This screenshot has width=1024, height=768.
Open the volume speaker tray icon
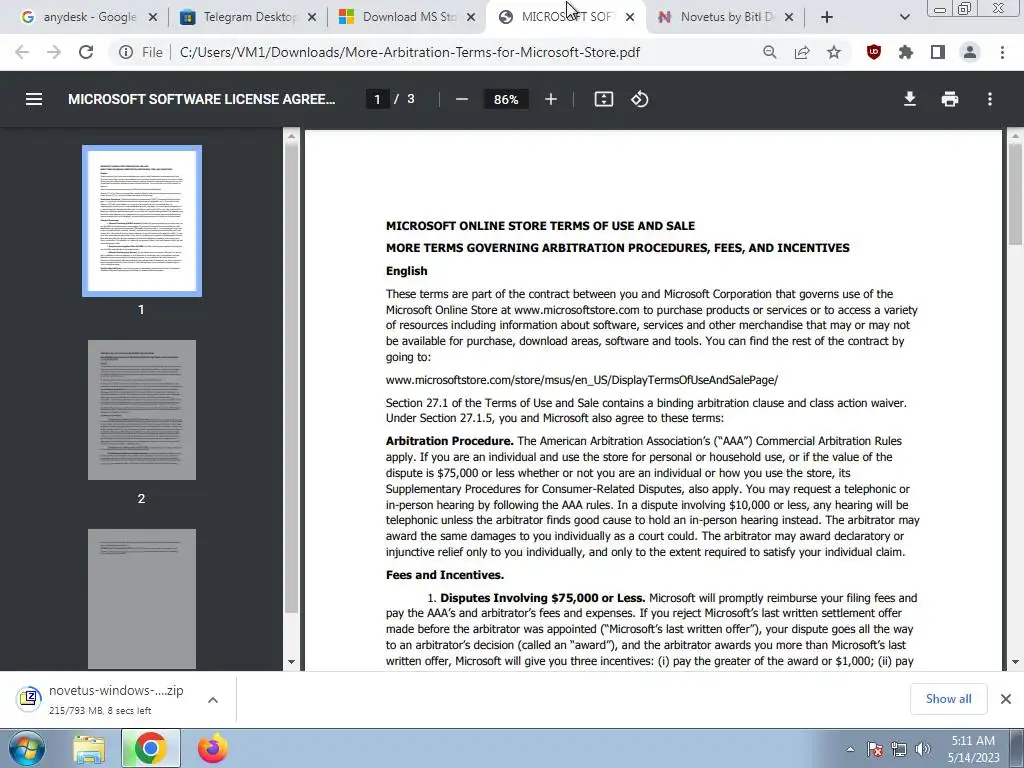click(x=923, y=749)
